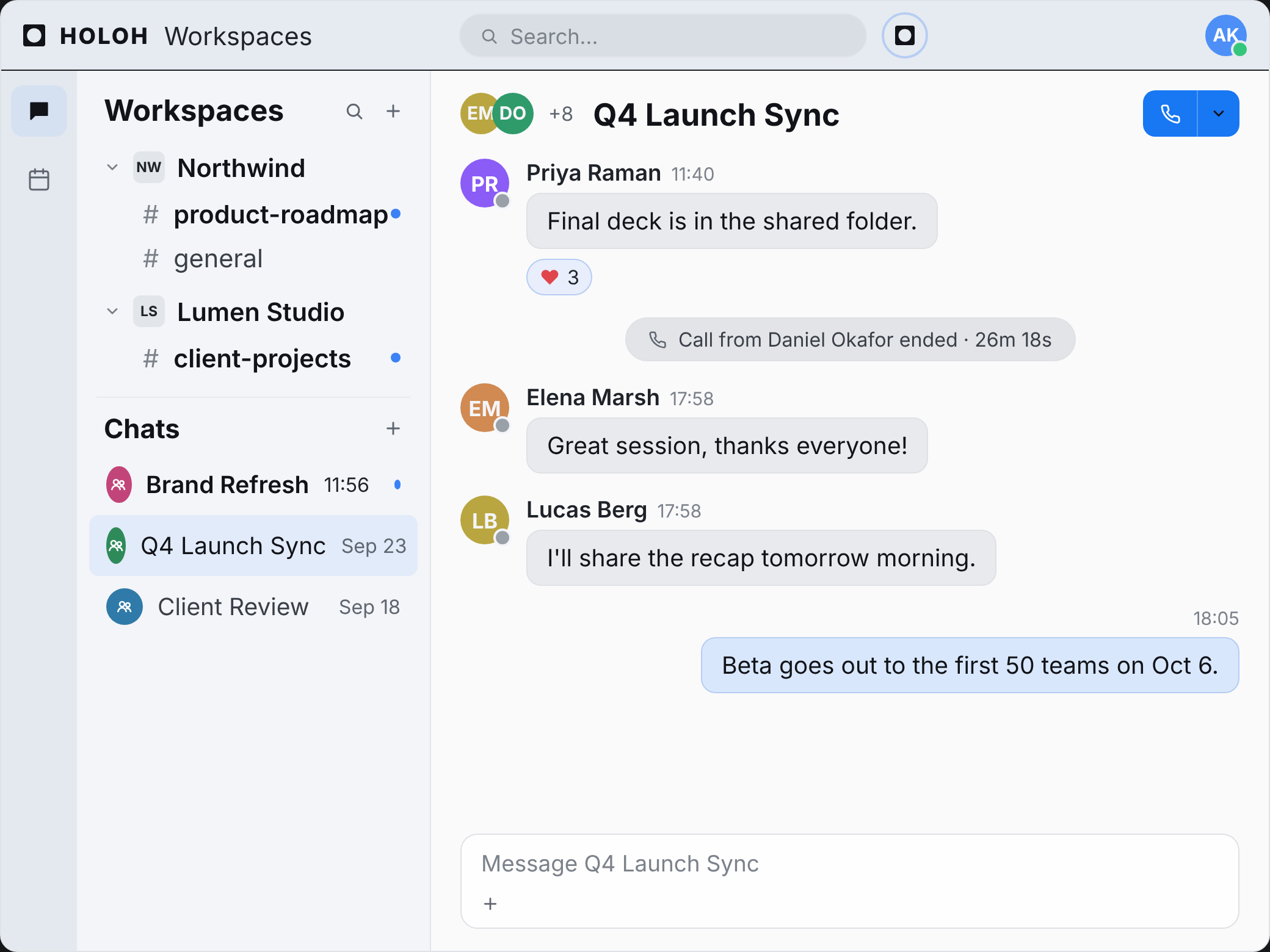Viewport: 1270px width, 952px height.
Task: Click the HOLOH logo icon
Action: click(x=34, y=35)
